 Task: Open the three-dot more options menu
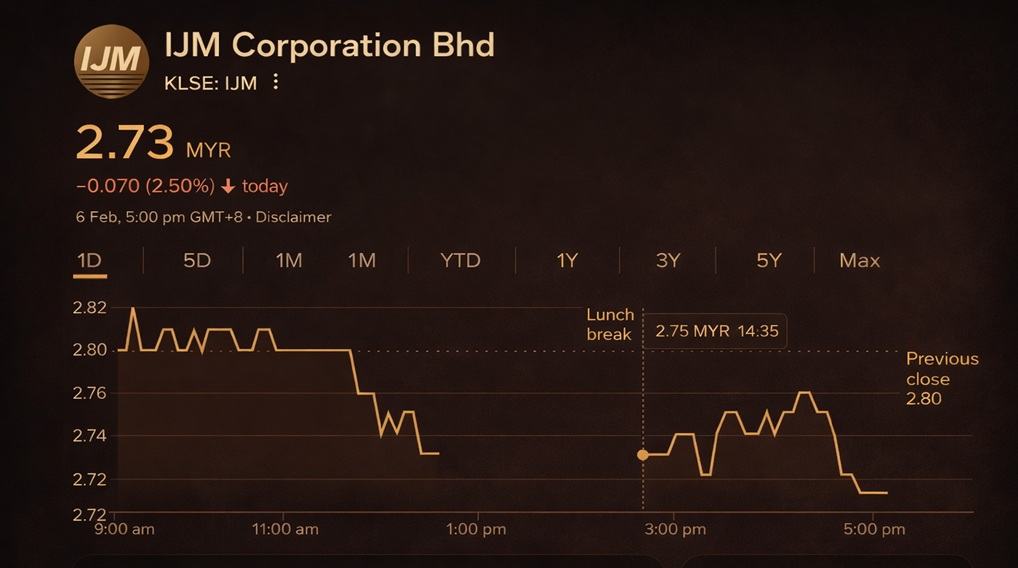276,83
